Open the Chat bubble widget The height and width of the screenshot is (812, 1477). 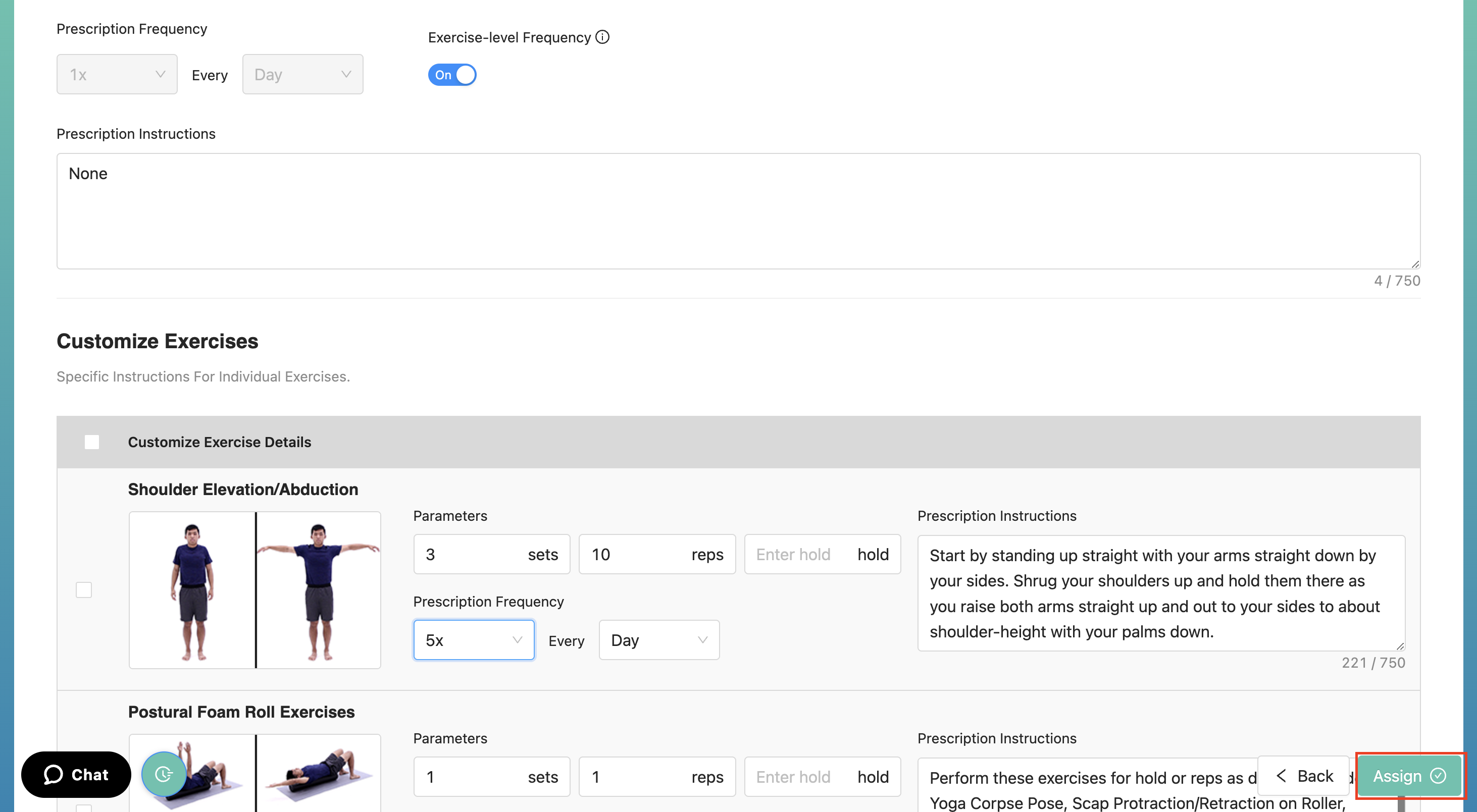coord(76,774)
